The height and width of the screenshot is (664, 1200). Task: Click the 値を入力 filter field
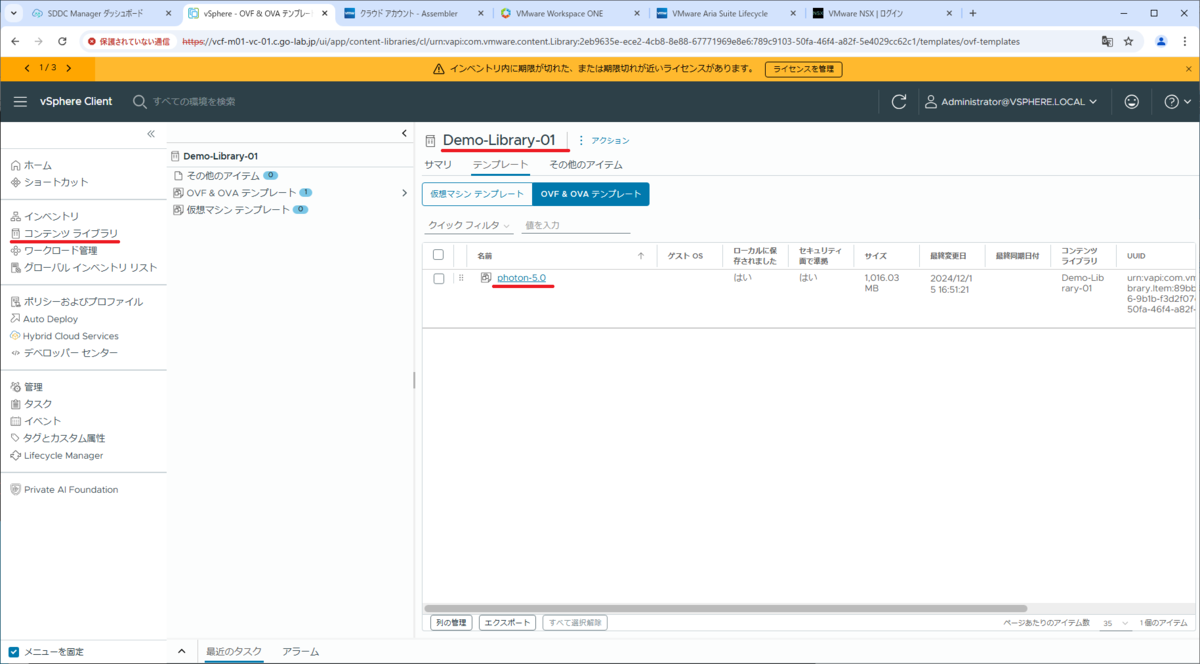click(x=576, y=226)
